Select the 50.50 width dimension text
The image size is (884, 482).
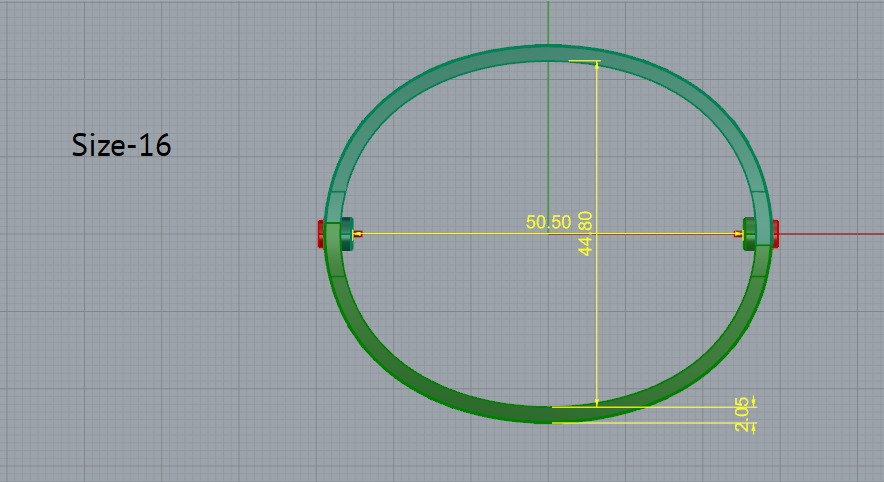pos(548,222)
